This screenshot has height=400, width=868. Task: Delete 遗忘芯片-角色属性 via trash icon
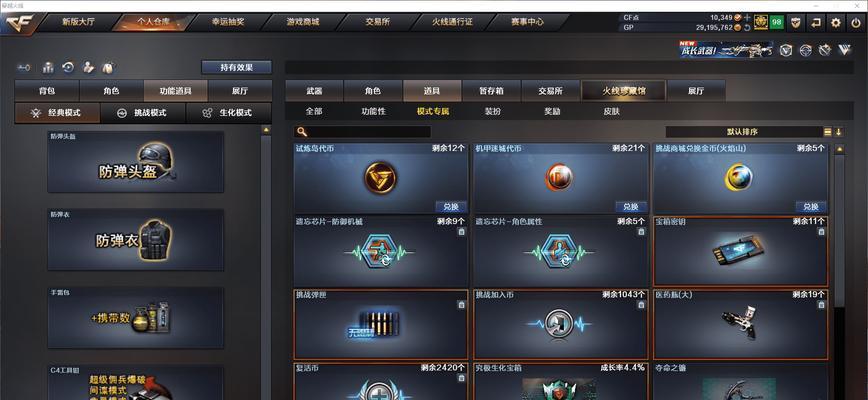(641, 232)
